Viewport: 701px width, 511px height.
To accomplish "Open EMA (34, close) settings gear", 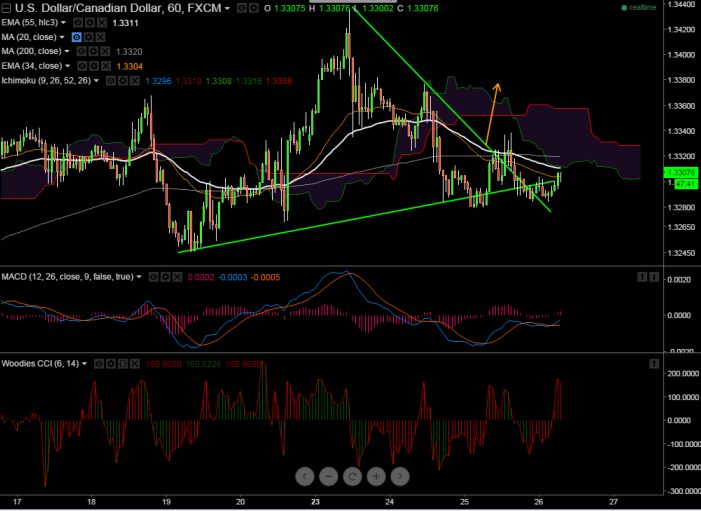I will pyautogui.click(x=94, y=66).
